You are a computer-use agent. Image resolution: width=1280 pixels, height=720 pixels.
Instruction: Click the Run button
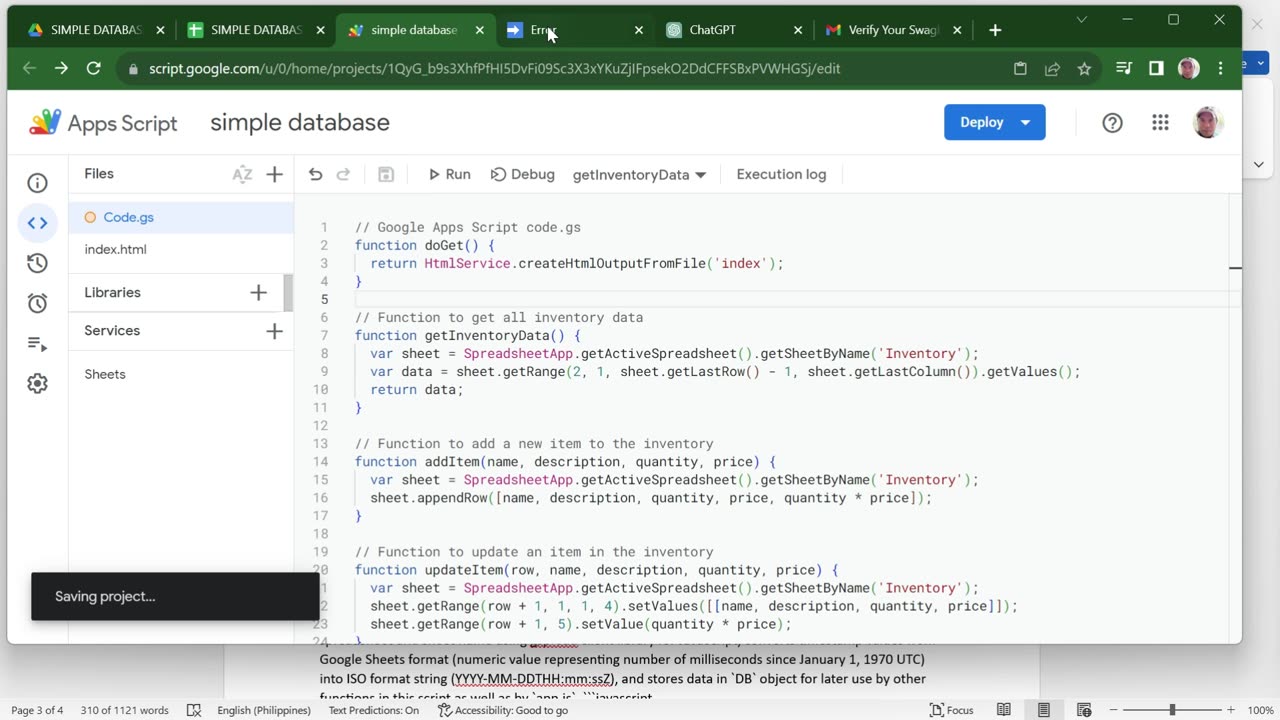coord(449,174)
